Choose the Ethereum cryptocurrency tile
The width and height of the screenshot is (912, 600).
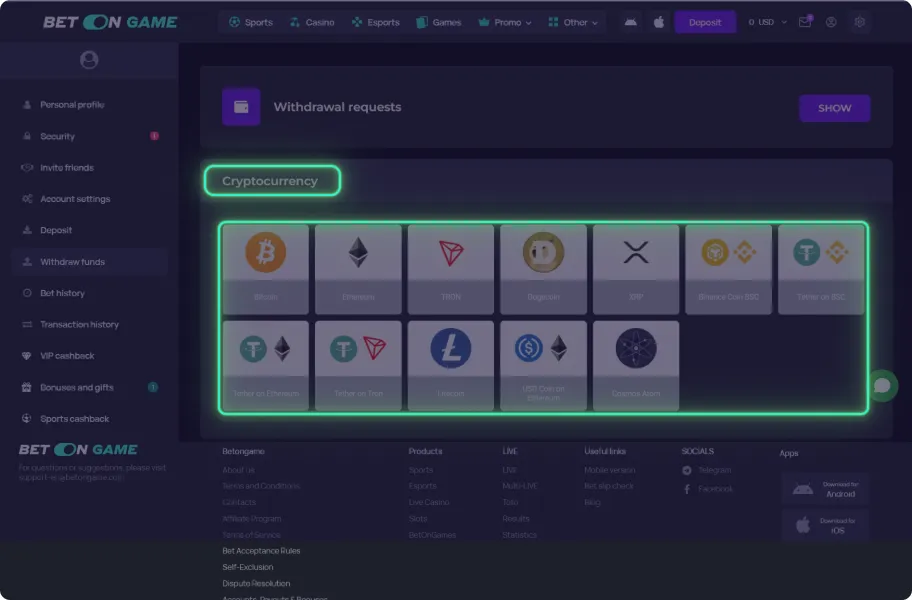[x=358, y=268]
